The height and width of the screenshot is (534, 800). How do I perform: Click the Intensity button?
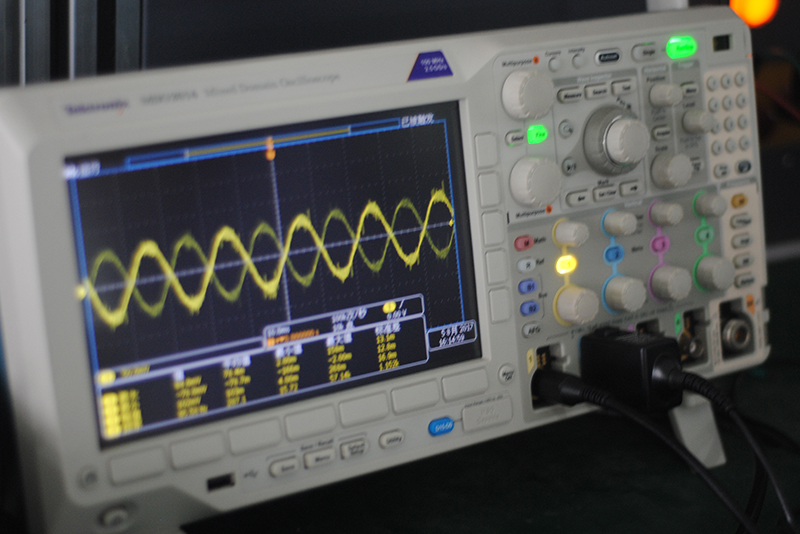[x=578, y=61]
